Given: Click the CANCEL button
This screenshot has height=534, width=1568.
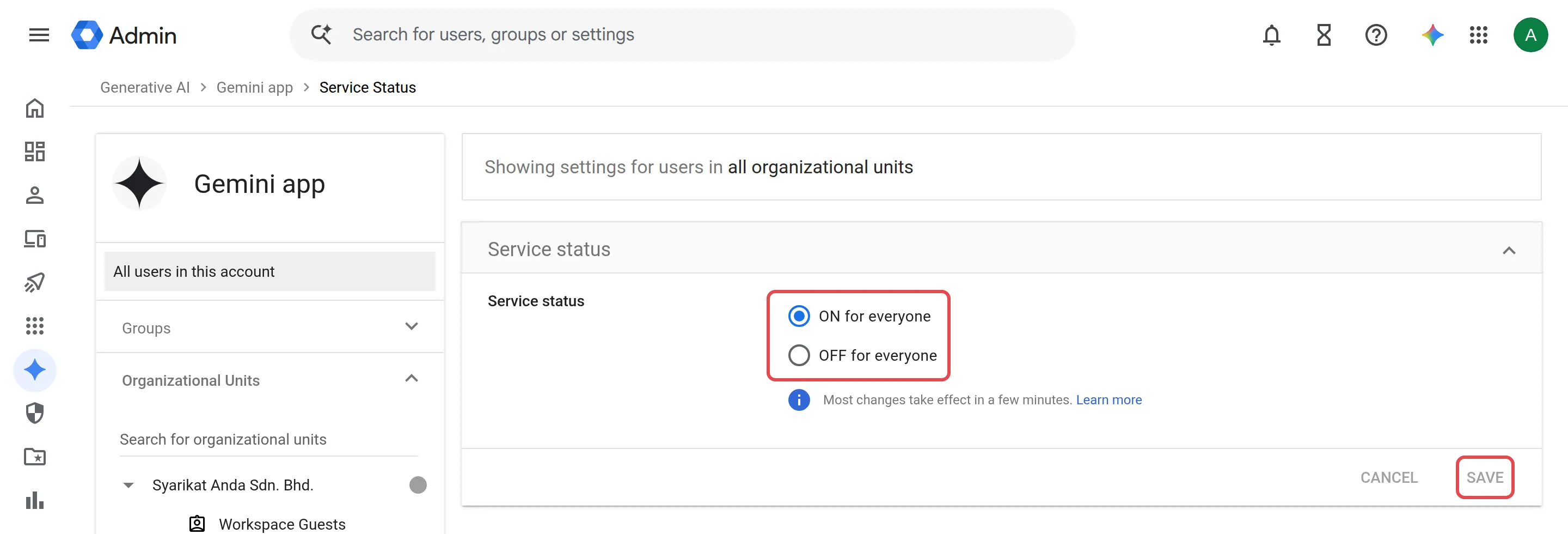Looking at the screenshot, I should click(1388, 478).
